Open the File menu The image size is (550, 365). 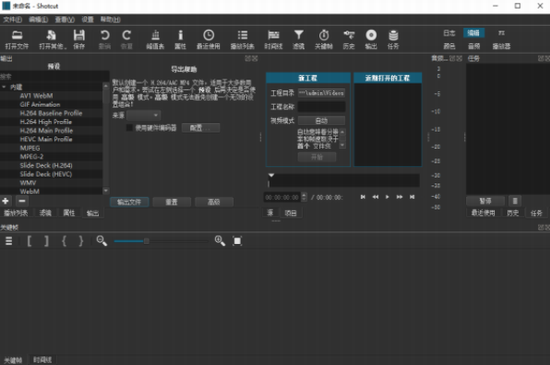pyautogui.click(x=12, y=20)
